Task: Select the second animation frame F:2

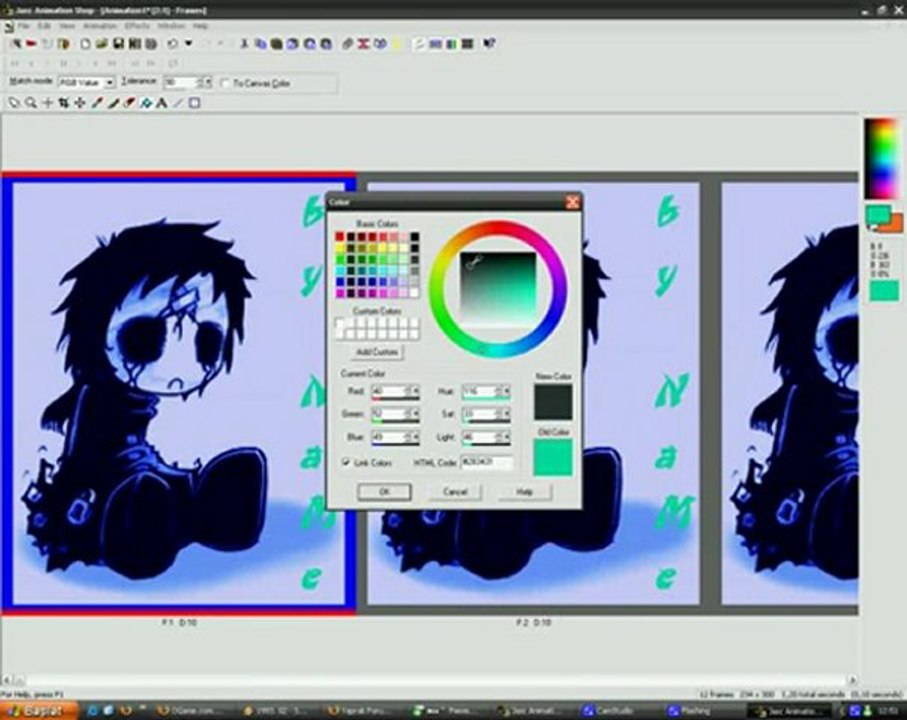Action: [x=533, y=393]
